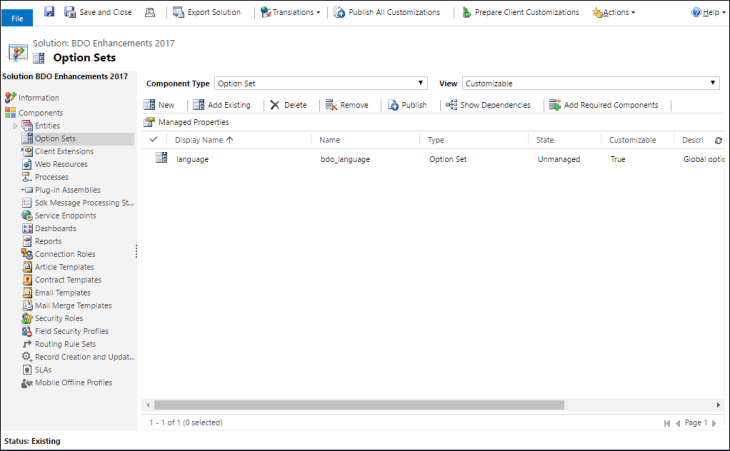This screenshot has height=451, width=730.
Task: Sort by Display Name column
Action: pyautogui.click(x=204, y=140)
